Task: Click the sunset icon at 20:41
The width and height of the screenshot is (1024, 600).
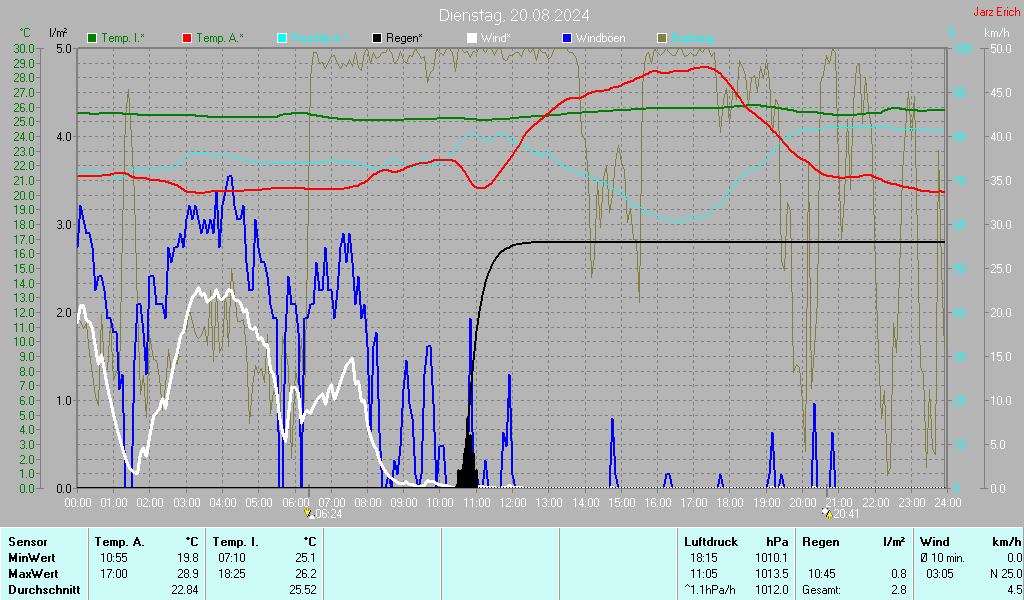Action: coord(826,513)
